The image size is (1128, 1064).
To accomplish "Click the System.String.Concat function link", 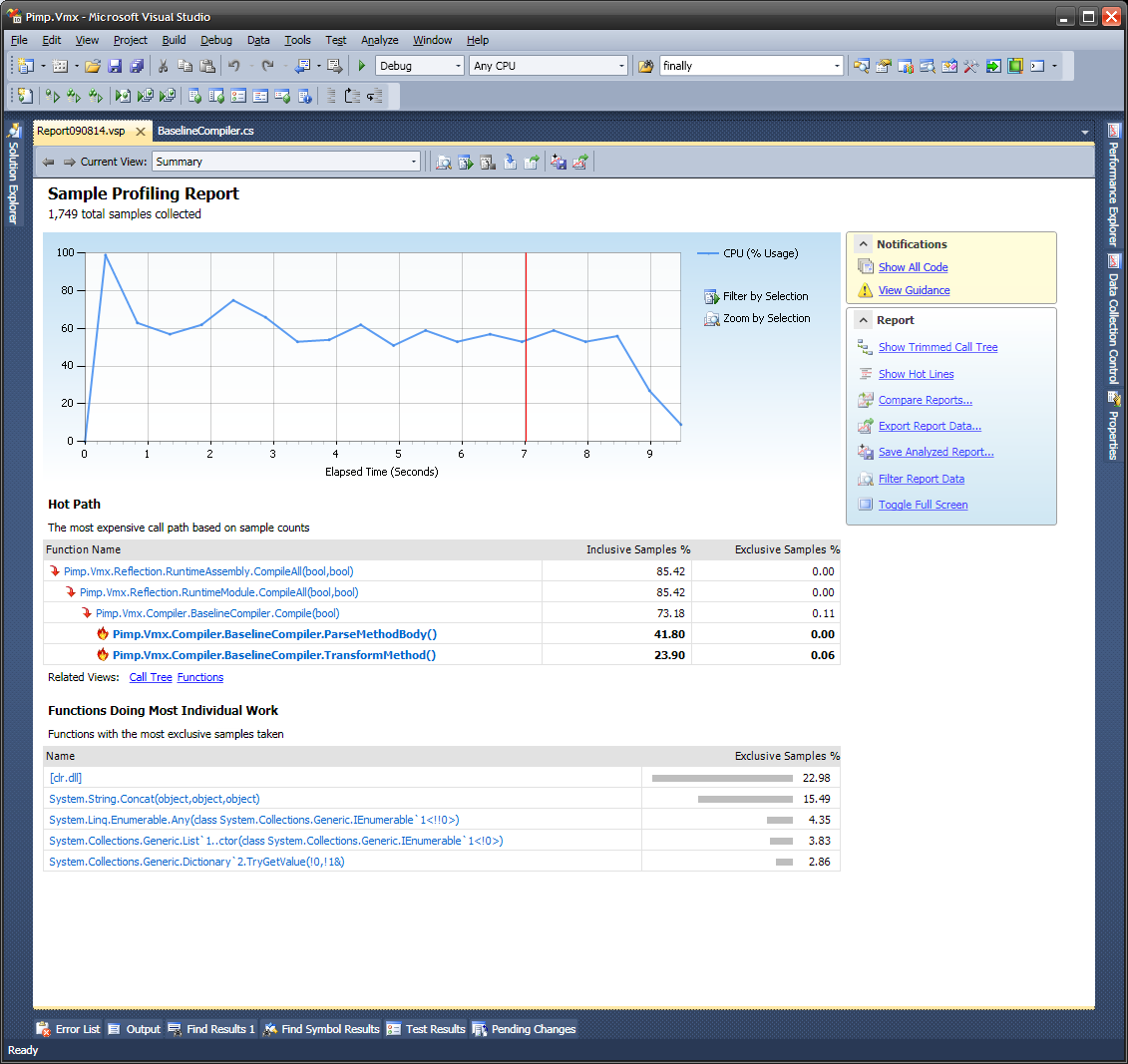I will [155, 800].
